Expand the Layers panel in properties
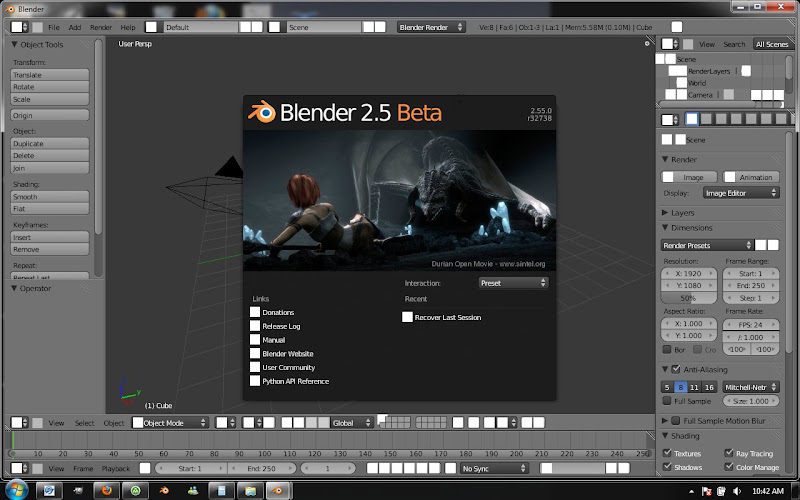 coord(665,212)
